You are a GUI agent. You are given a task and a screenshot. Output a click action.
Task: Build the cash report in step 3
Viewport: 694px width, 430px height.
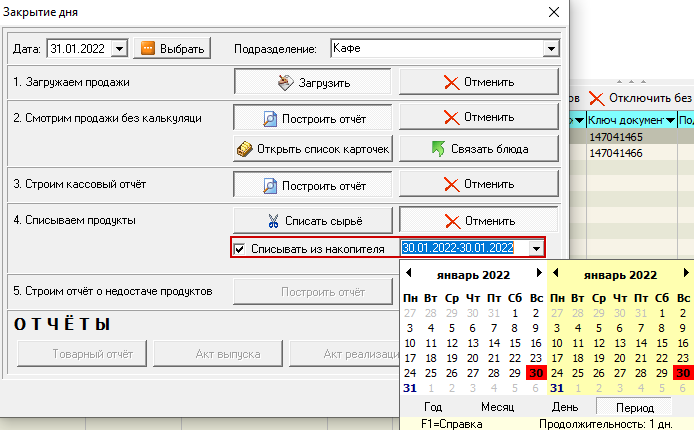(x=314, y=184)
